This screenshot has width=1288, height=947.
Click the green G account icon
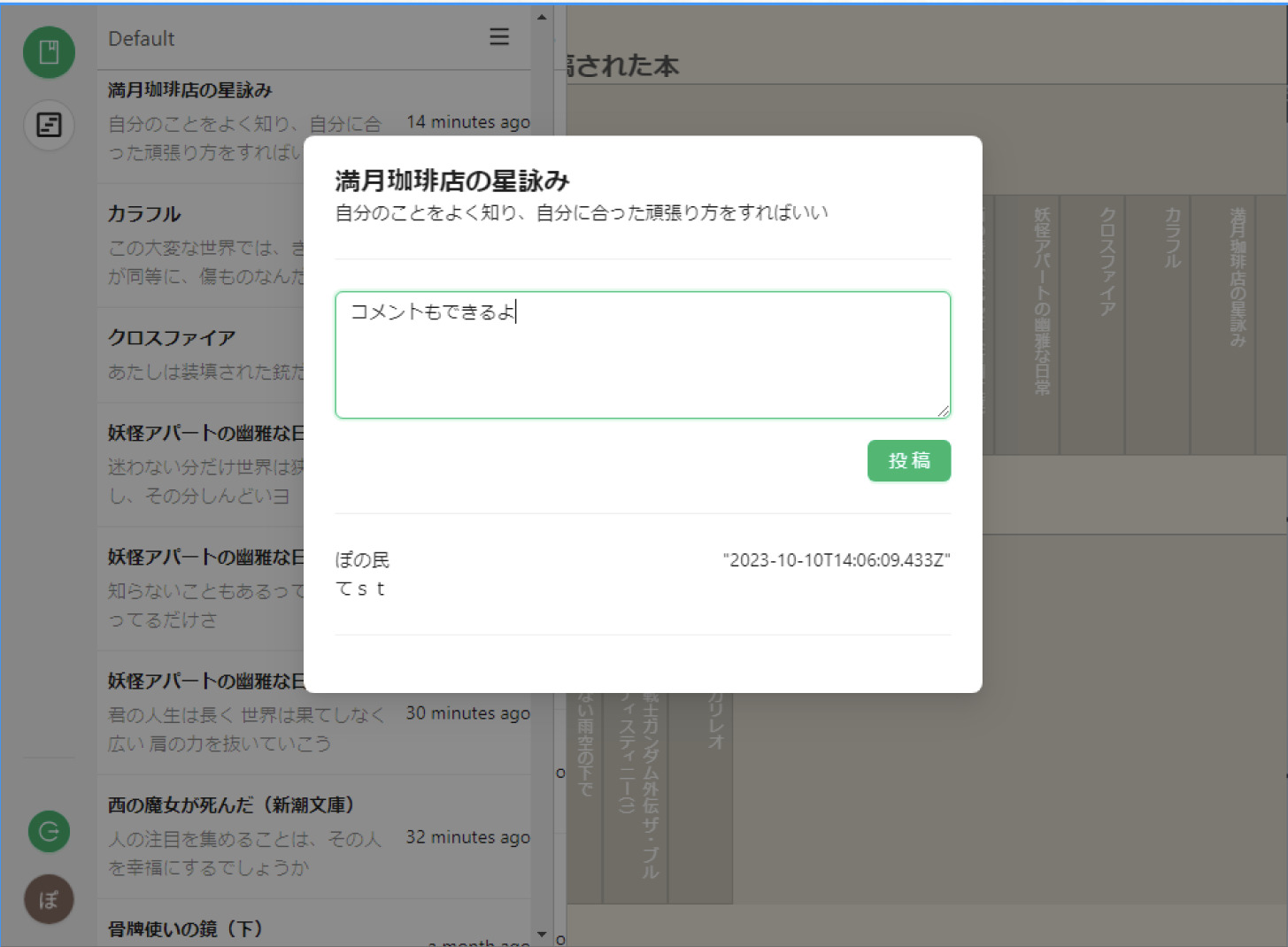tap(49, 832)
